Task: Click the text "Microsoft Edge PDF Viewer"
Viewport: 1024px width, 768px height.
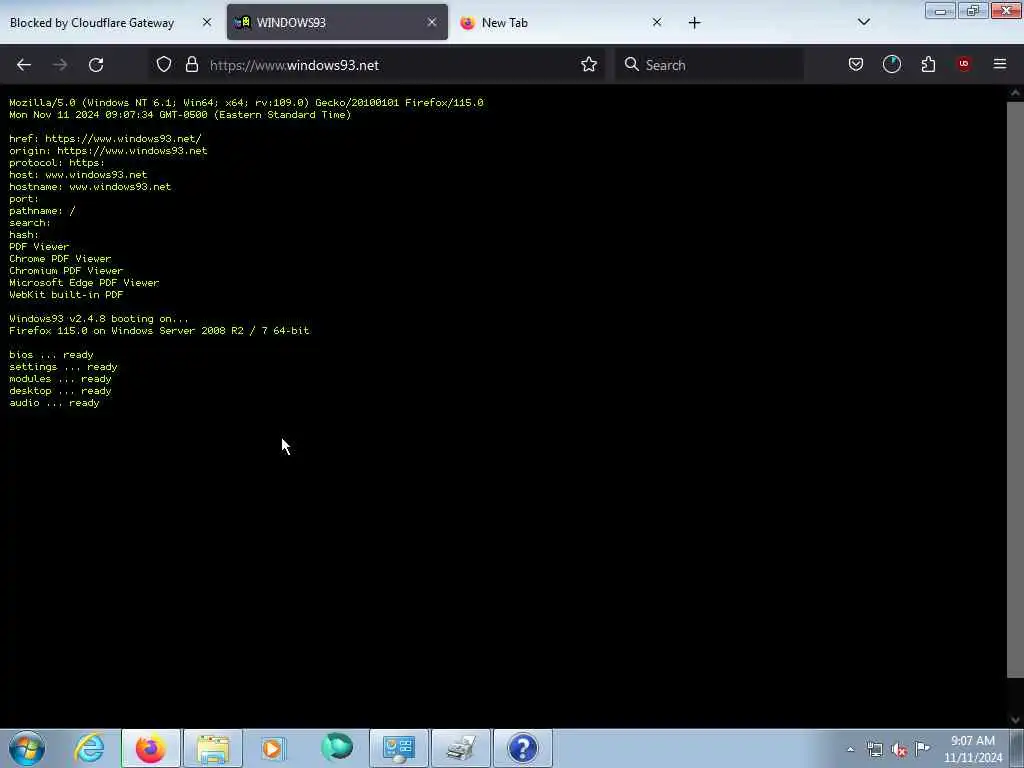Action: pos(84,283)
